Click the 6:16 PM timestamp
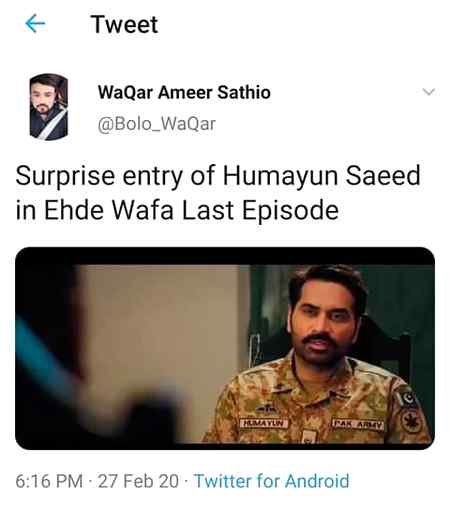 coord(49,481)
